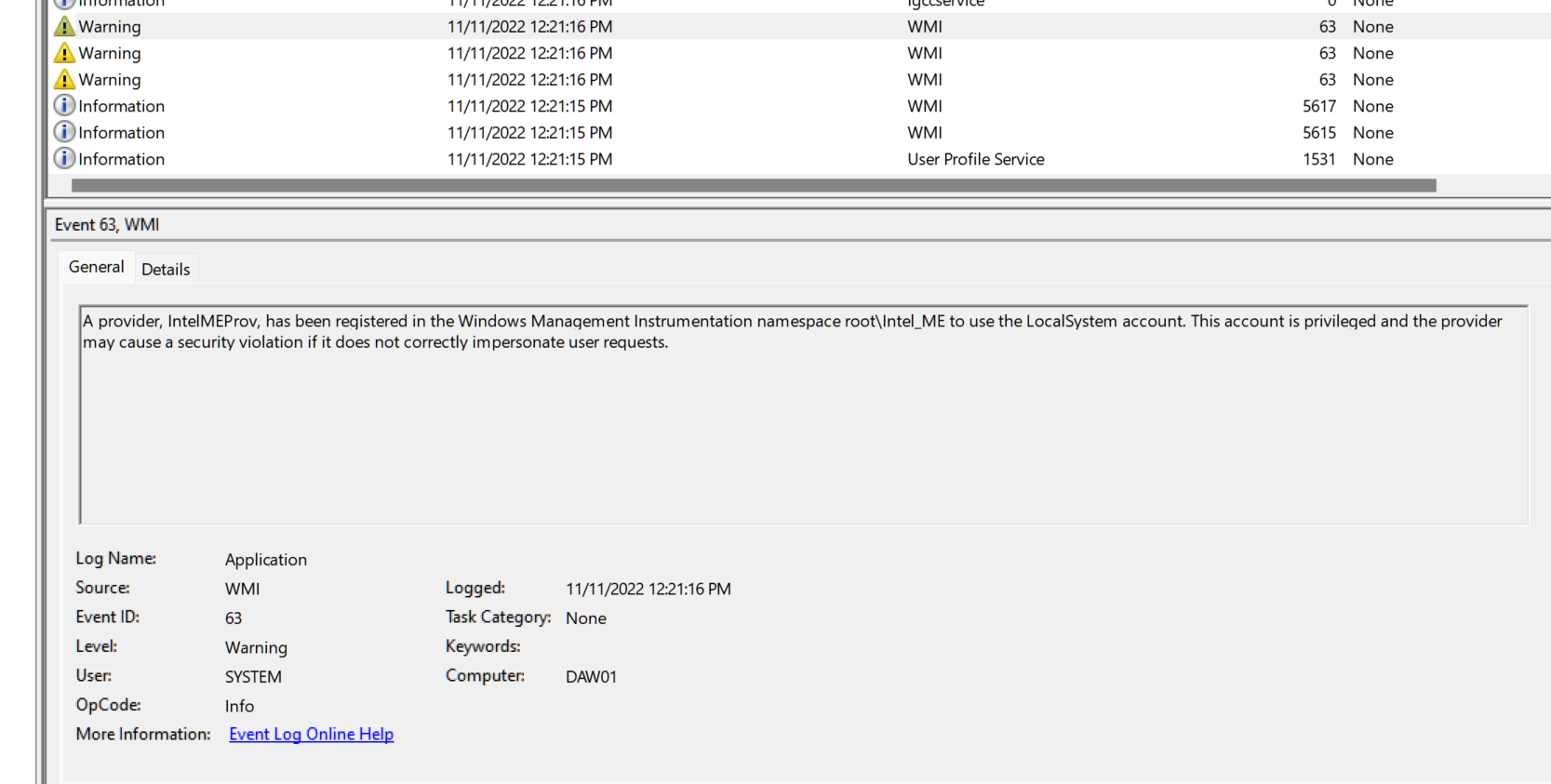This screenshot has height=784, width=1551.
Task: Click the Source value 'WMI' in event details
Action: [x=242, y=589]
